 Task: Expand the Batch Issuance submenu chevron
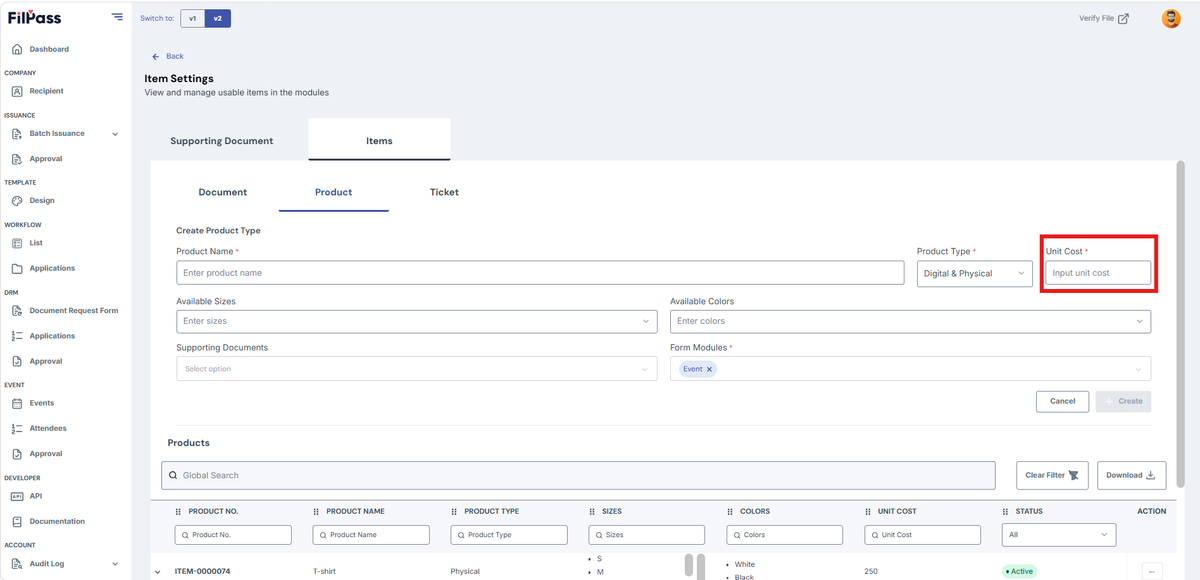coord(115,134)
